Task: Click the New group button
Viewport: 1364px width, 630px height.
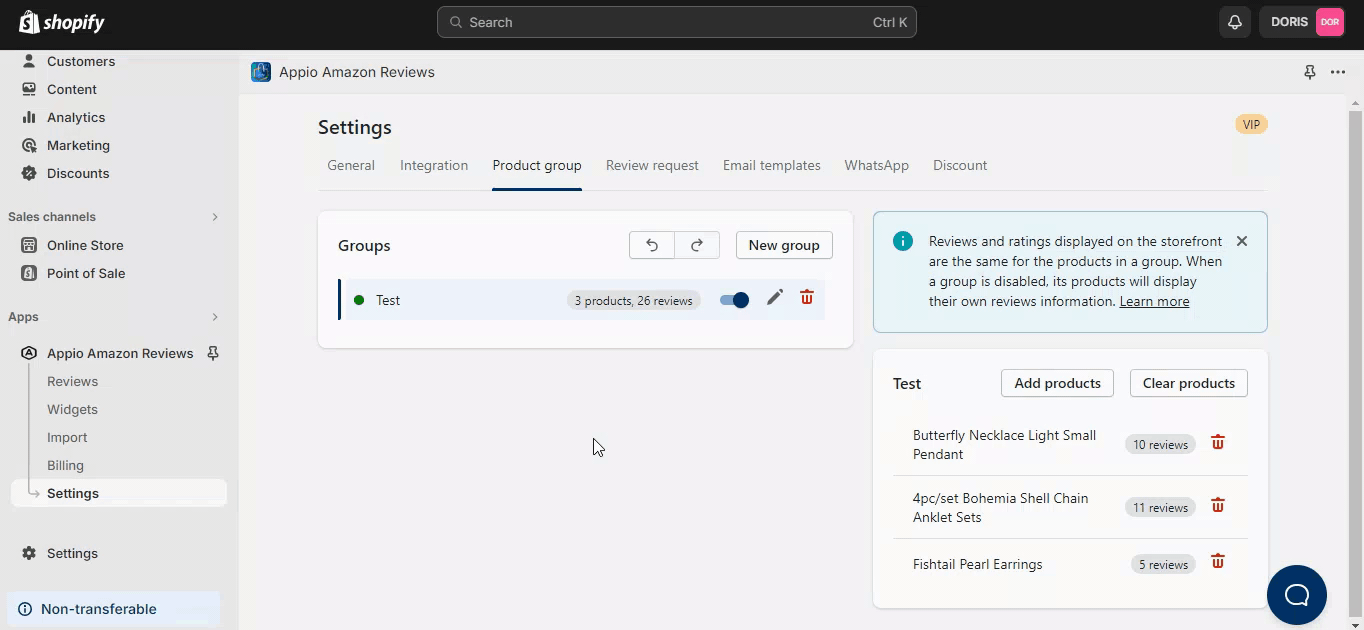Action: (784, 245)
